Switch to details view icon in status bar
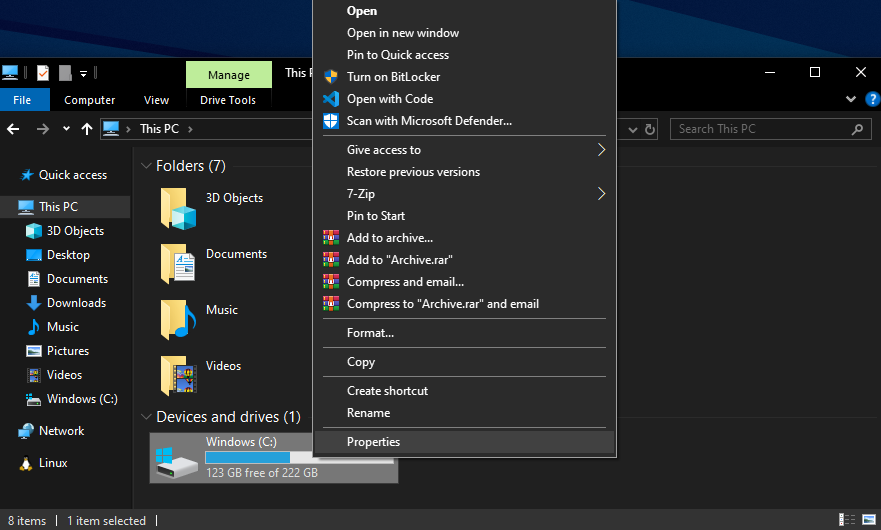881x530 pixels. (847, 519)
